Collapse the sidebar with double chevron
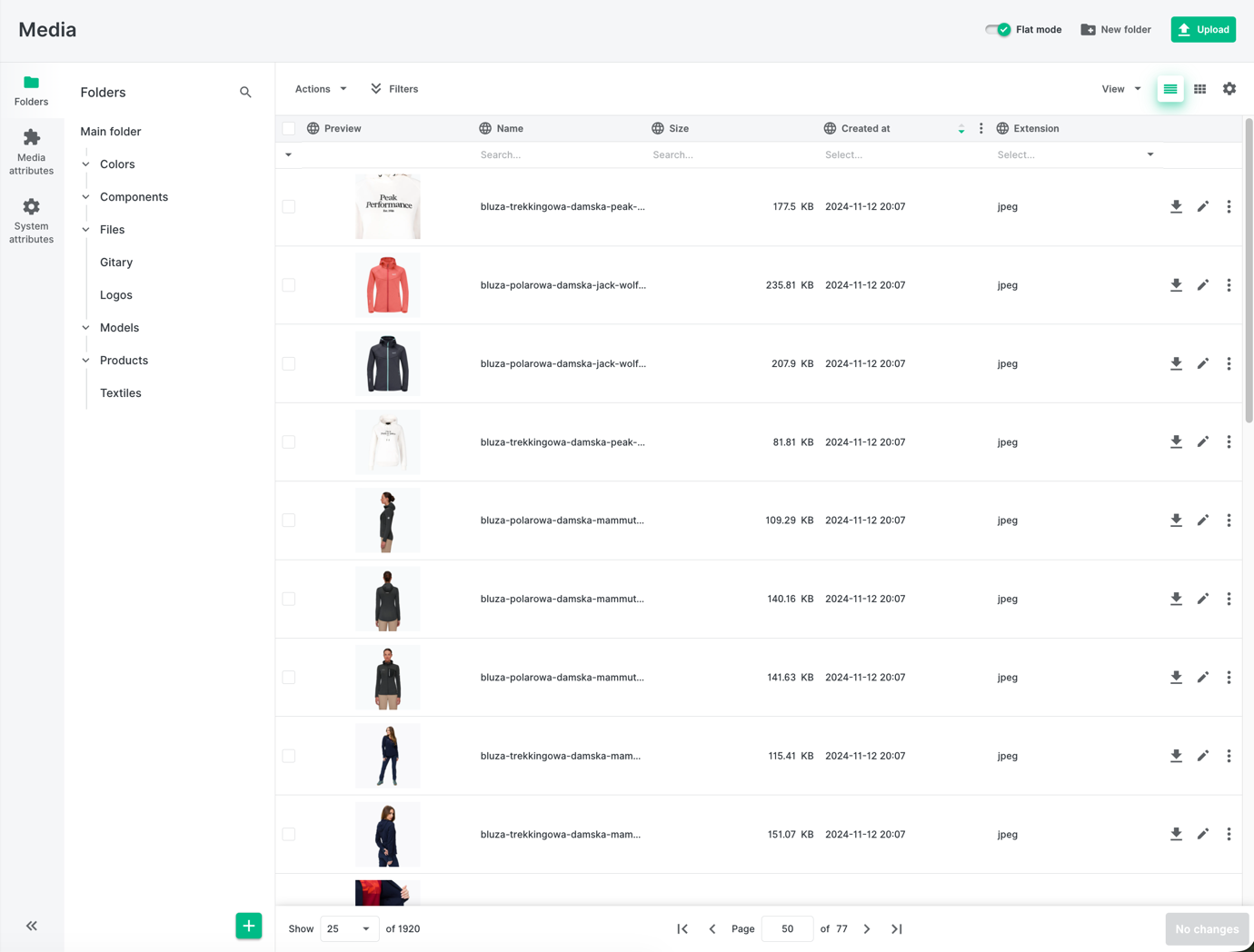This screenshot has height=952, width=1254. coord(32,926)
